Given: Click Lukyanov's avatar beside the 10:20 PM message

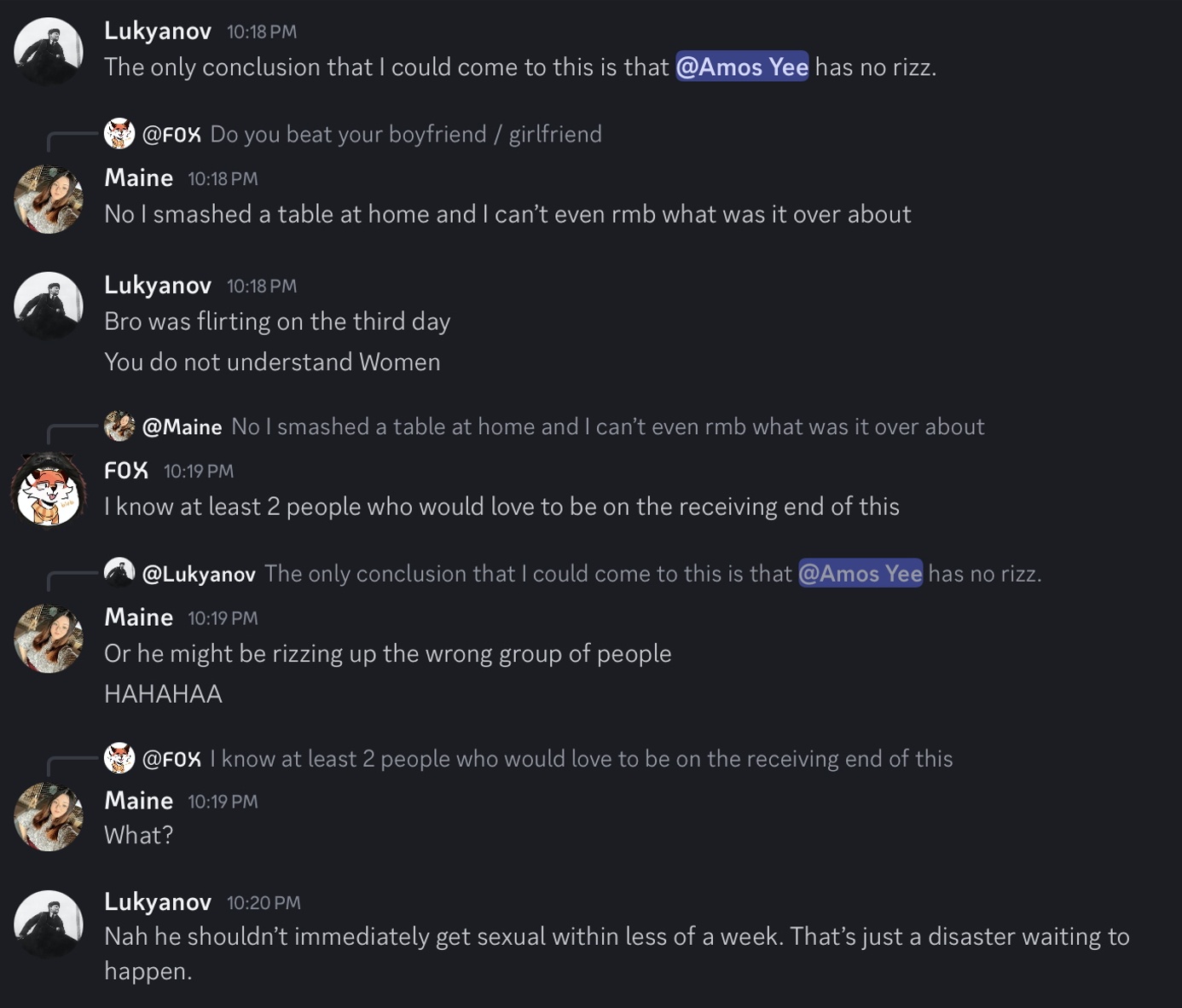Looking at the screenshot, I should (49, 924).
